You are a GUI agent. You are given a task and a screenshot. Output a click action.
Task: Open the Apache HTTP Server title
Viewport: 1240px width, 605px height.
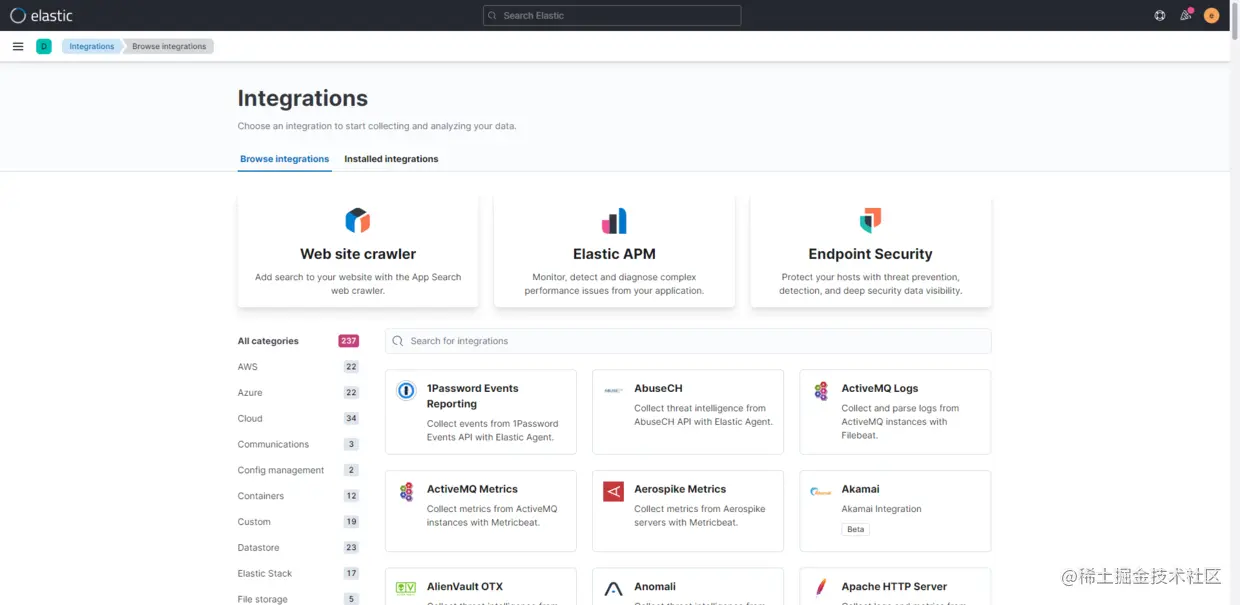[x=894, y=587]
